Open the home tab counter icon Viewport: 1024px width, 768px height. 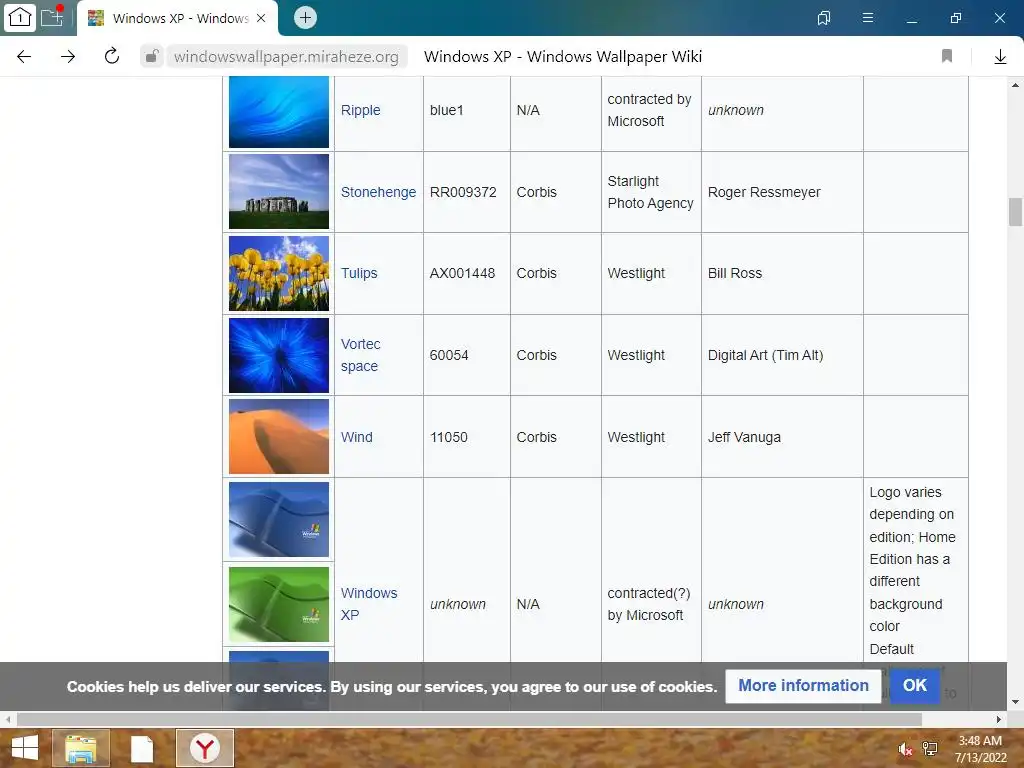[x=20, y=17]
